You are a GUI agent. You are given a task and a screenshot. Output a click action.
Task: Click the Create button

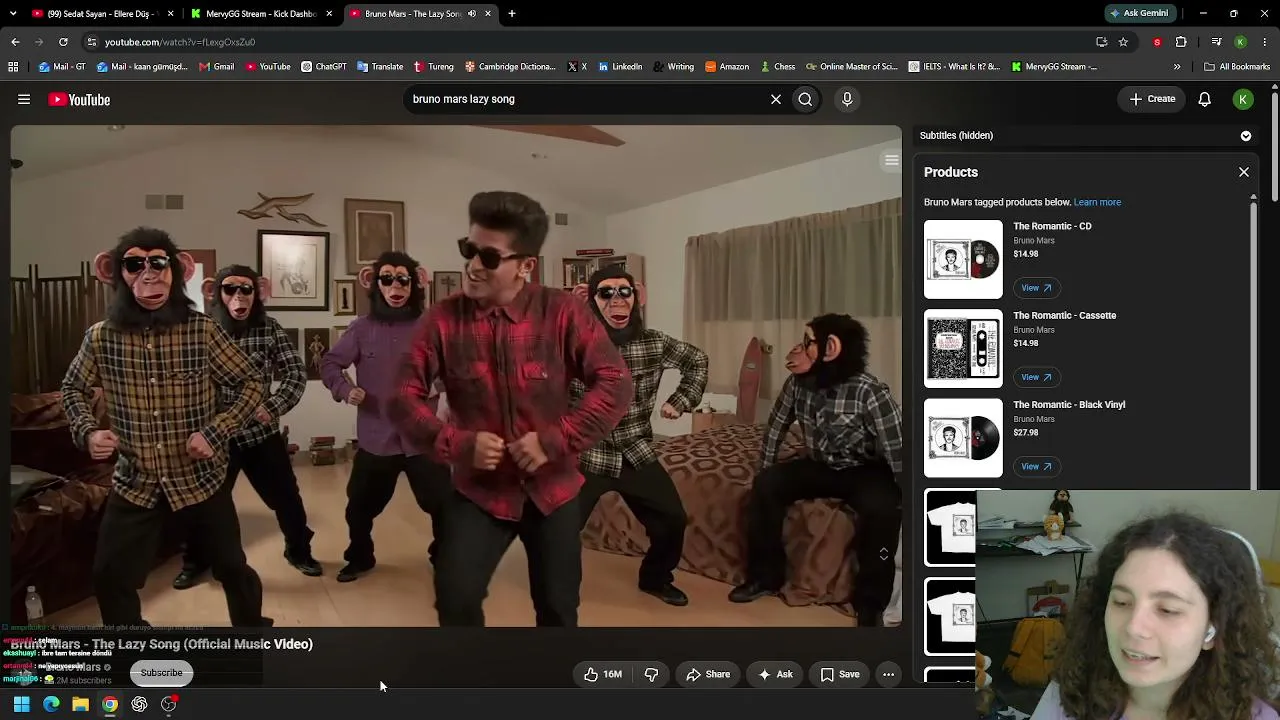[x=1152, y=99]
